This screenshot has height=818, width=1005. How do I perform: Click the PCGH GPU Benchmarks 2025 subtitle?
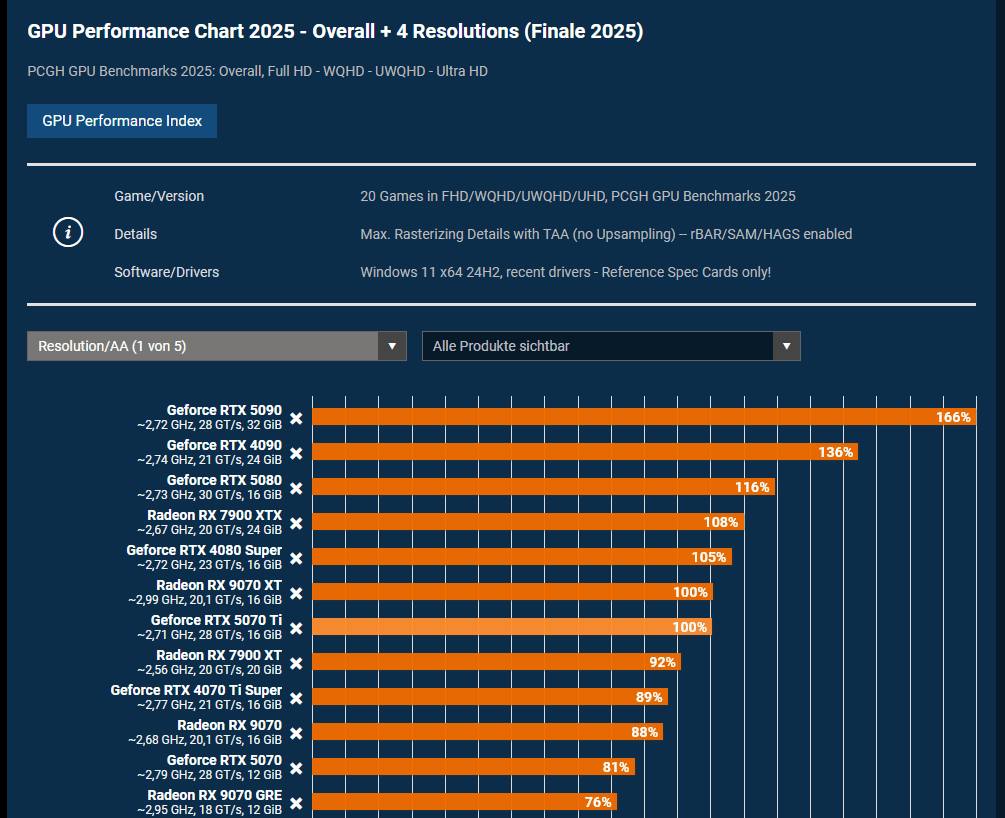tap(258, 71)
